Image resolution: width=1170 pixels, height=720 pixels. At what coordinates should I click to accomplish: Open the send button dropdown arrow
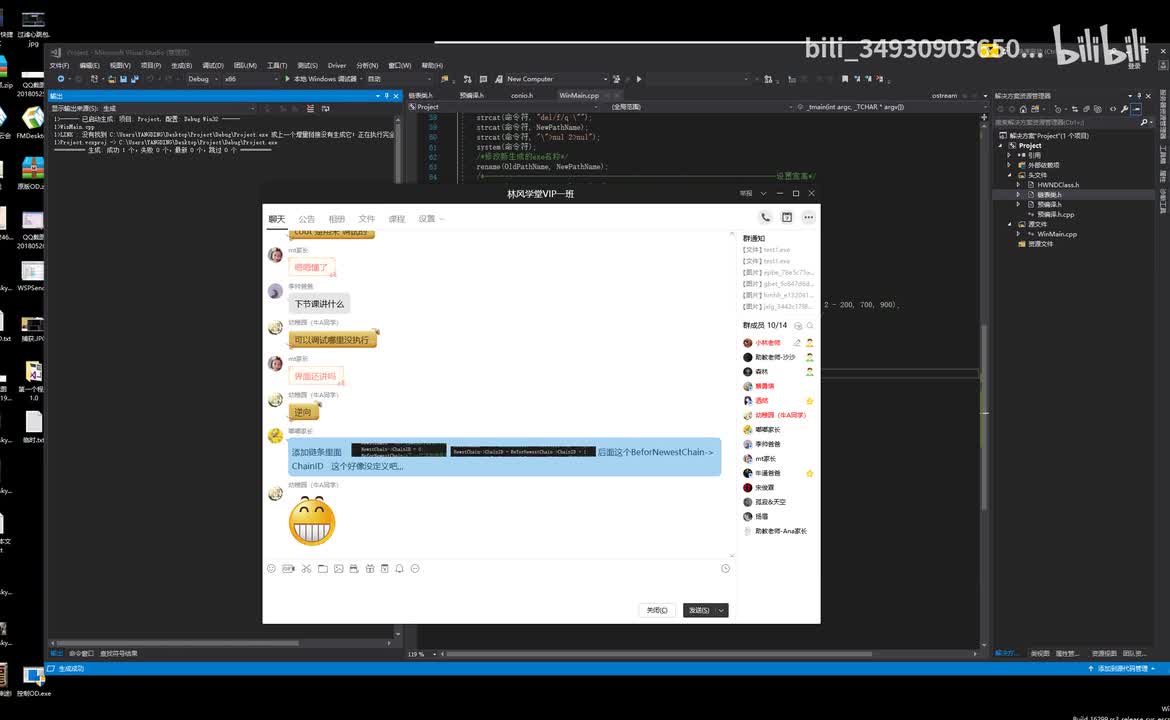pyautogui.click(x=721, y=610)
